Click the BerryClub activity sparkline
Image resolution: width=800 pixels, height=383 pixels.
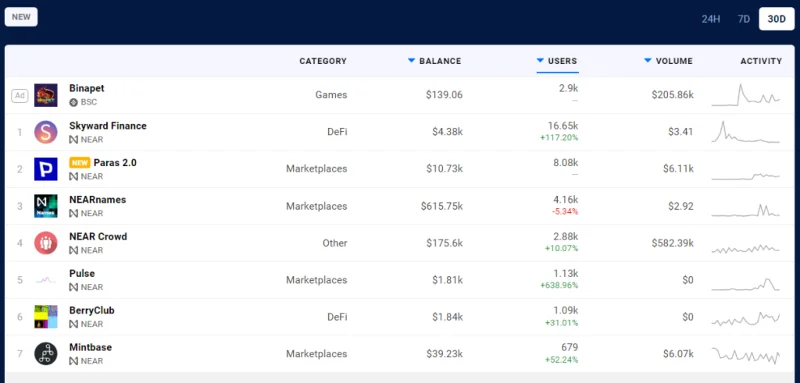745,319
